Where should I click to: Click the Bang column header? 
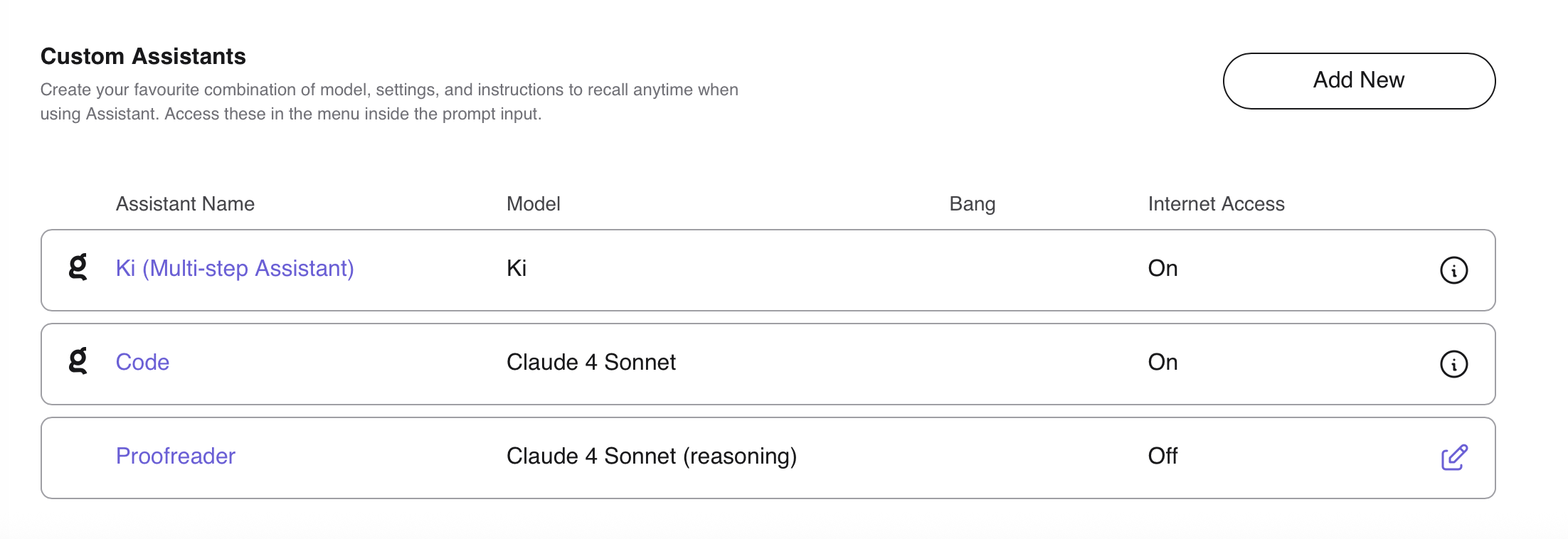click(972, 204)
